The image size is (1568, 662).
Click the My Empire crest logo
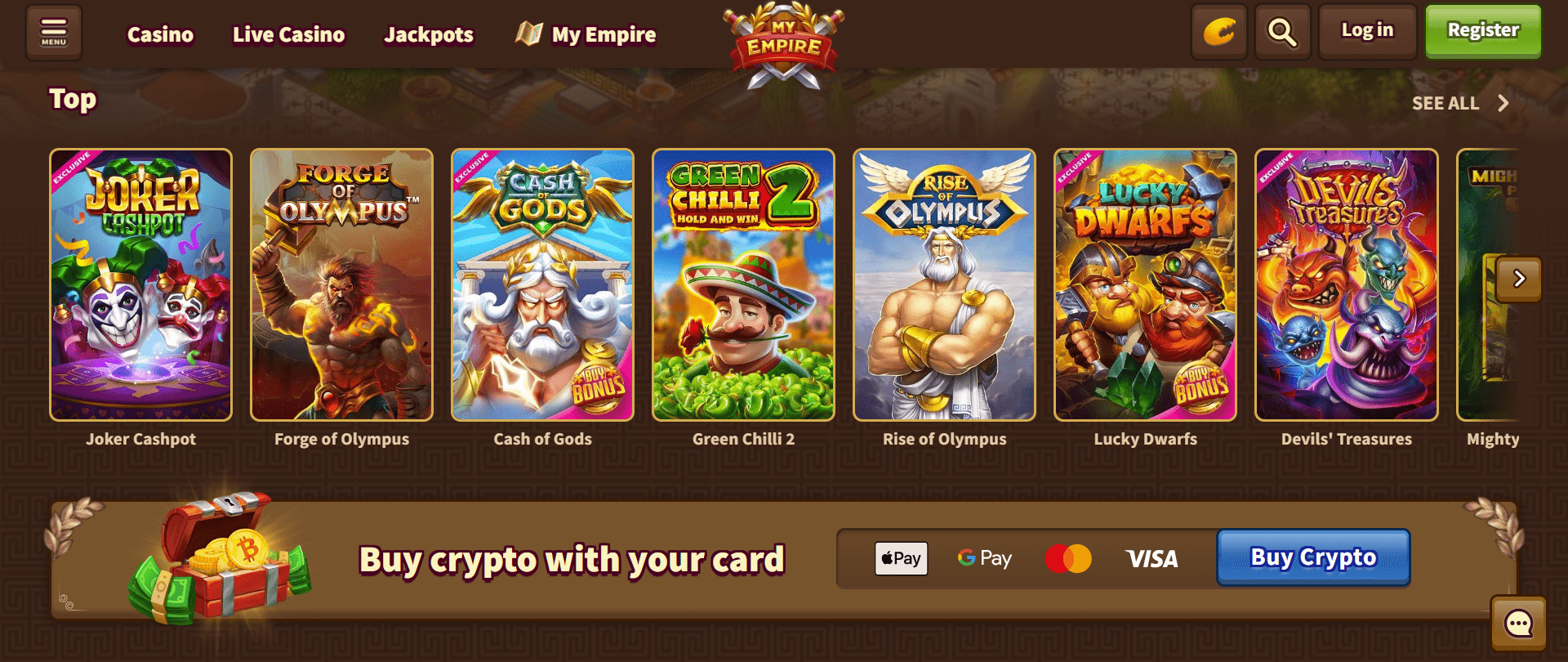click(x=783, y=45)
